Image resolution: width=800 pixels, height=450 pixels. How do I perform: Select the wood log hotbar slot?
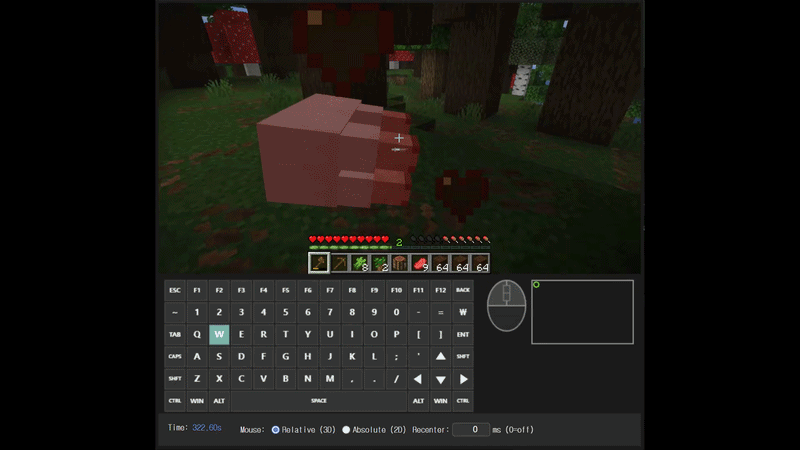[x=399, y=263]
